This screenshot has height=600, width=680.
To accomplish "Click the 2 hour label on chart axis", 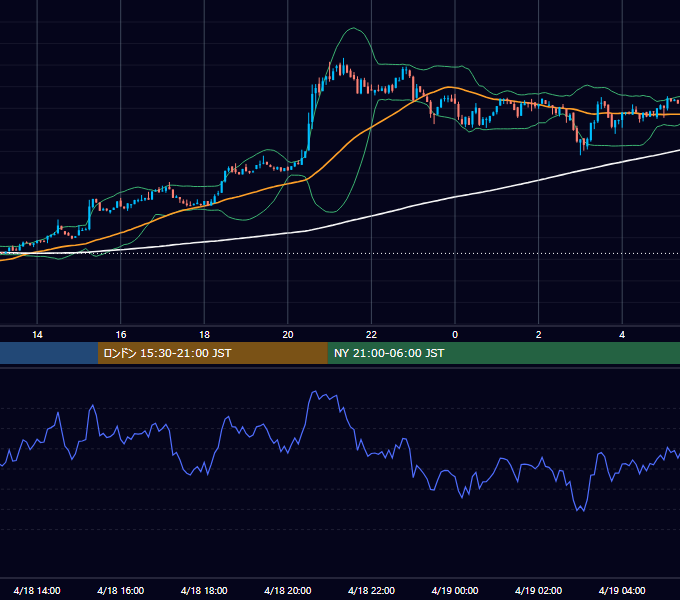I will click(539, 335).
